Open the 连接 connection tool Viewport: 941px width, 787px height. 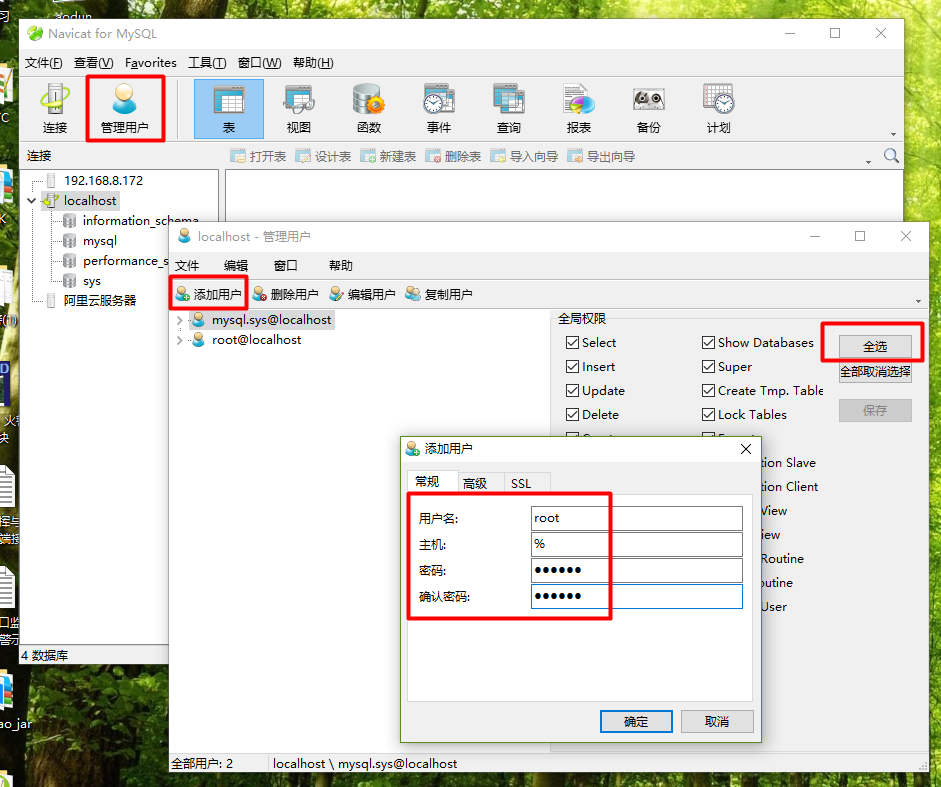[x=55, y=109]
